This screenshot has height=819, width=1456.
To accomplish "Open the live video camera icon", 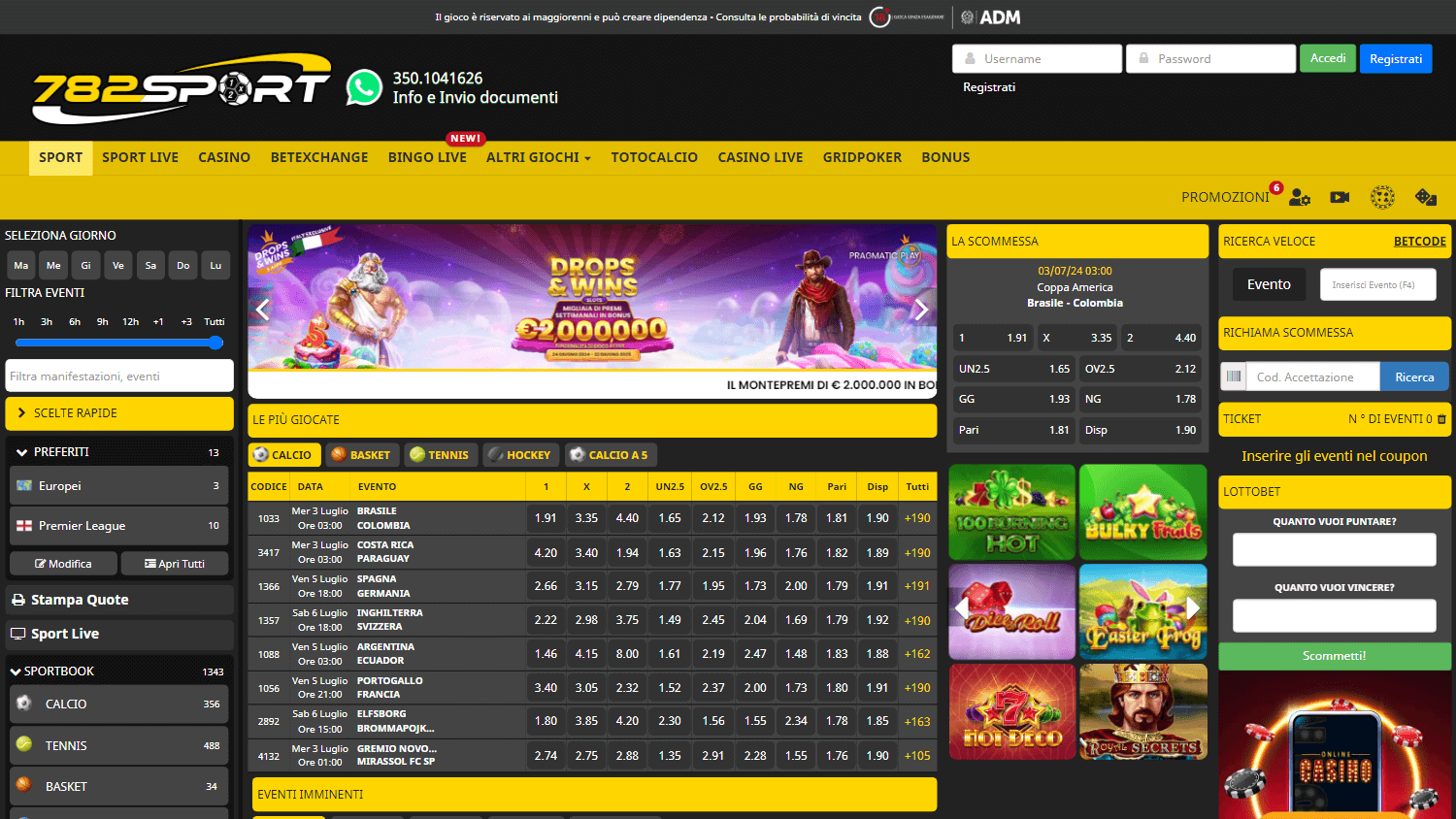I will click(x=1340, y=197).
